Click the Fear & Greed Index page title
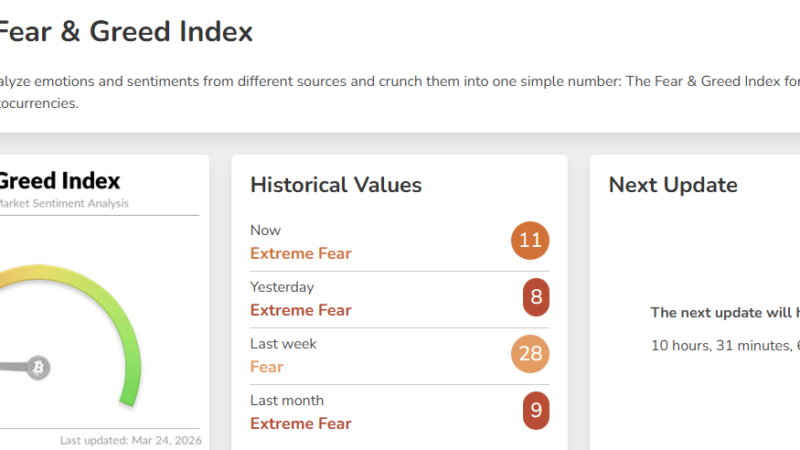This screenshot has width=800, height=450. coord(125,32)
